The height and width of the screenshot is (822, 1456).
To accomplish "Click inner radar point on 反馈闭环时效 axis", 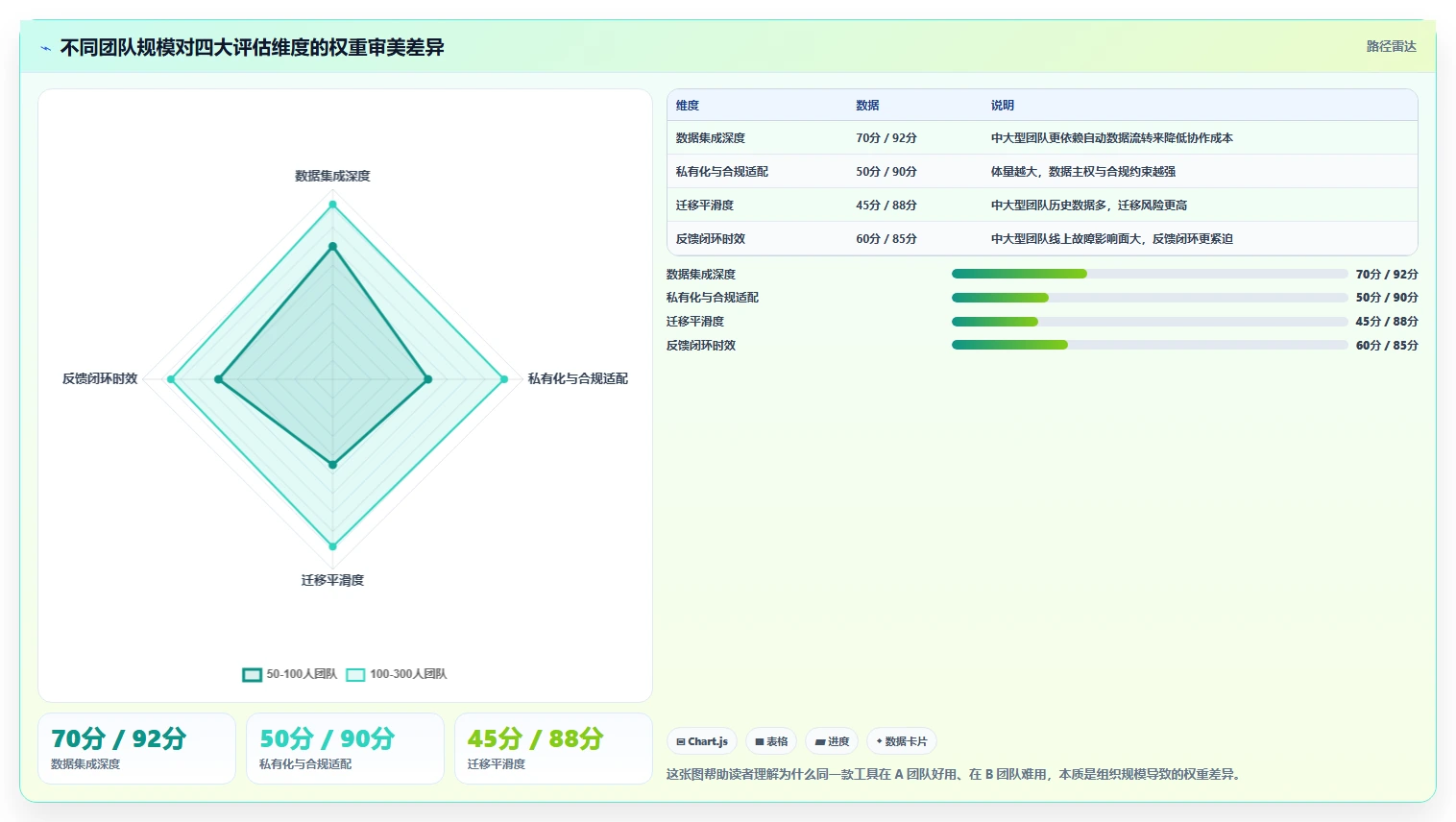I will (219, 379).
